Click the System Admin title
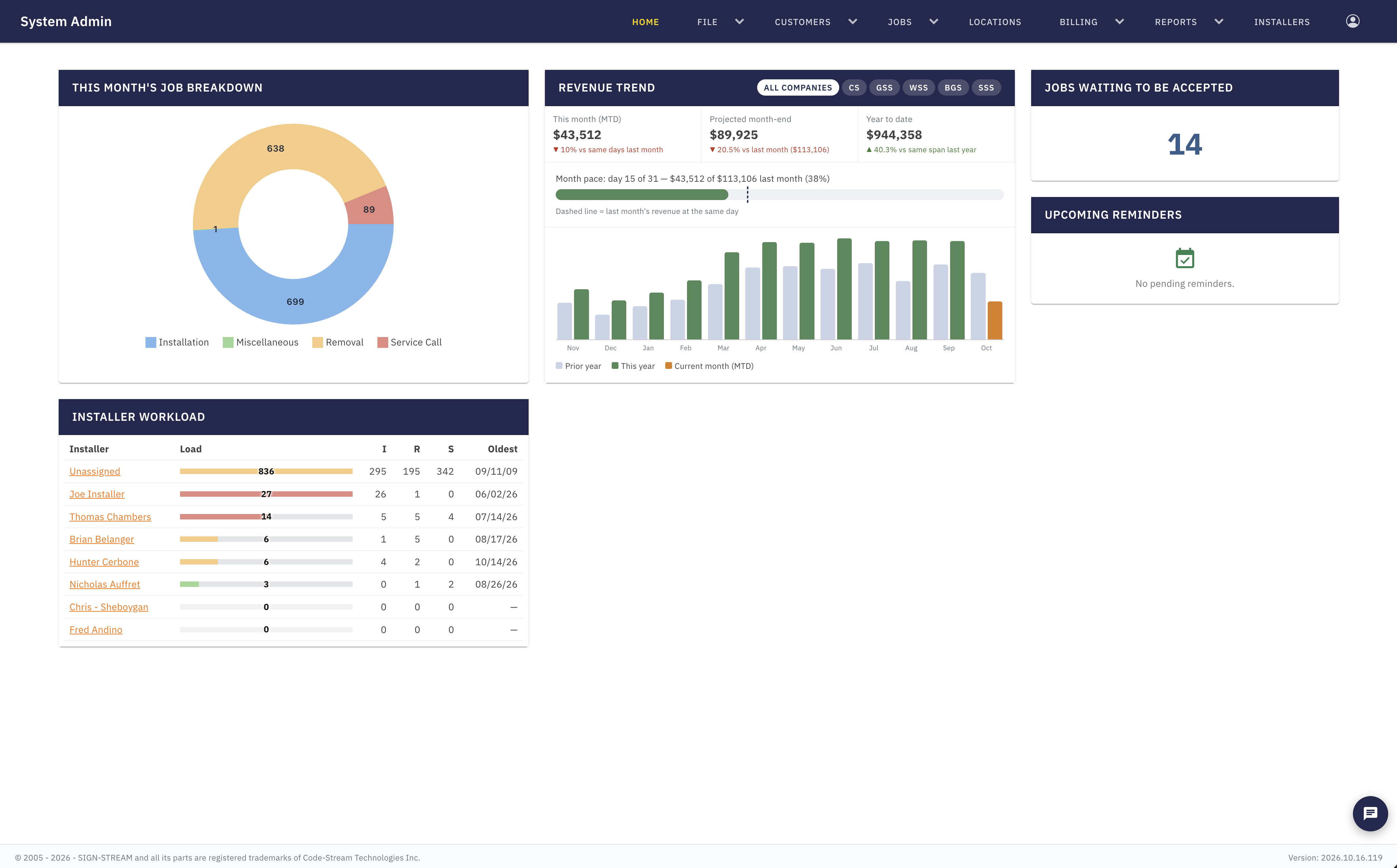1397x868 pixels. click(66, 21)
